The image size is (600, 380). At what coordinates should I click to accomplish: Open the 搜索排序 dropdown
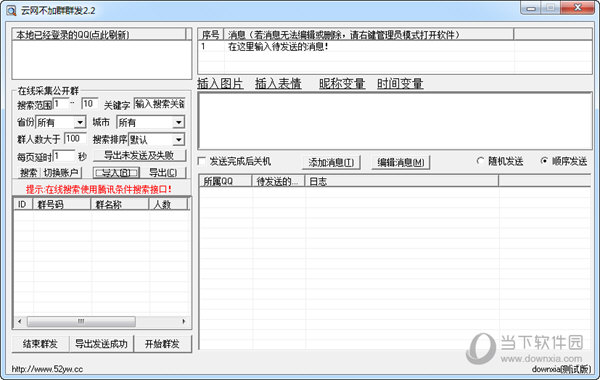click(178, 140)
